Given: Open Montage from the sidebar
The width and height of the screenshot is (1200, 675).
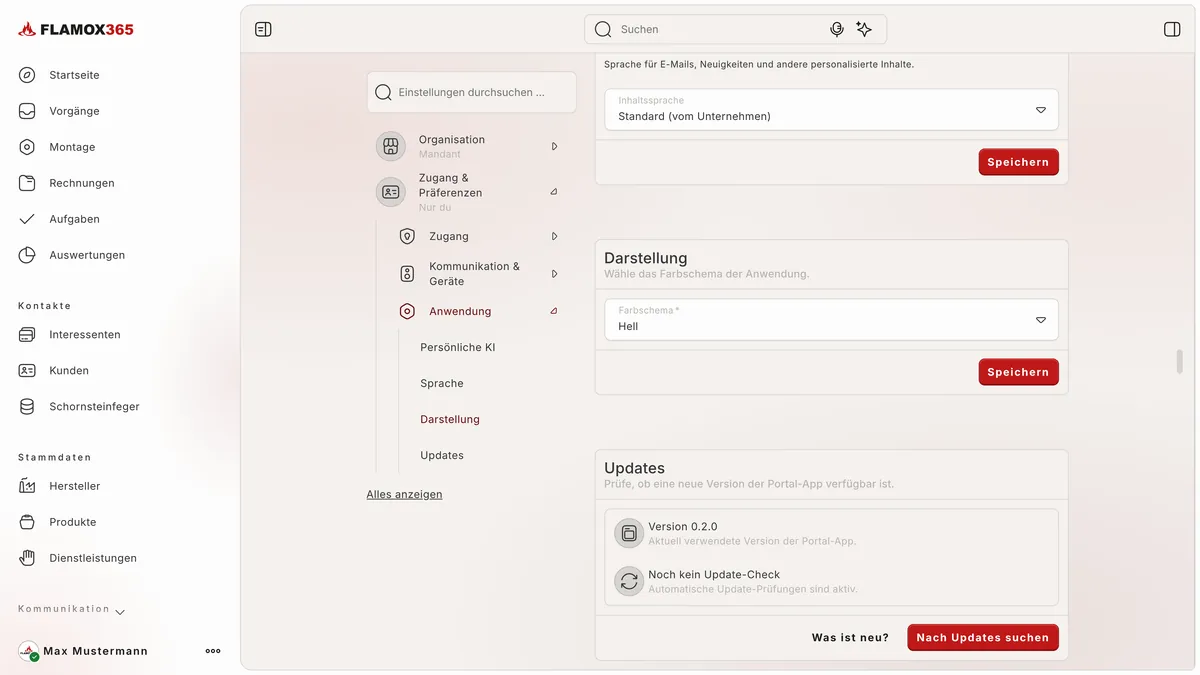Looking at the screenshot, I should coord(72,147).
